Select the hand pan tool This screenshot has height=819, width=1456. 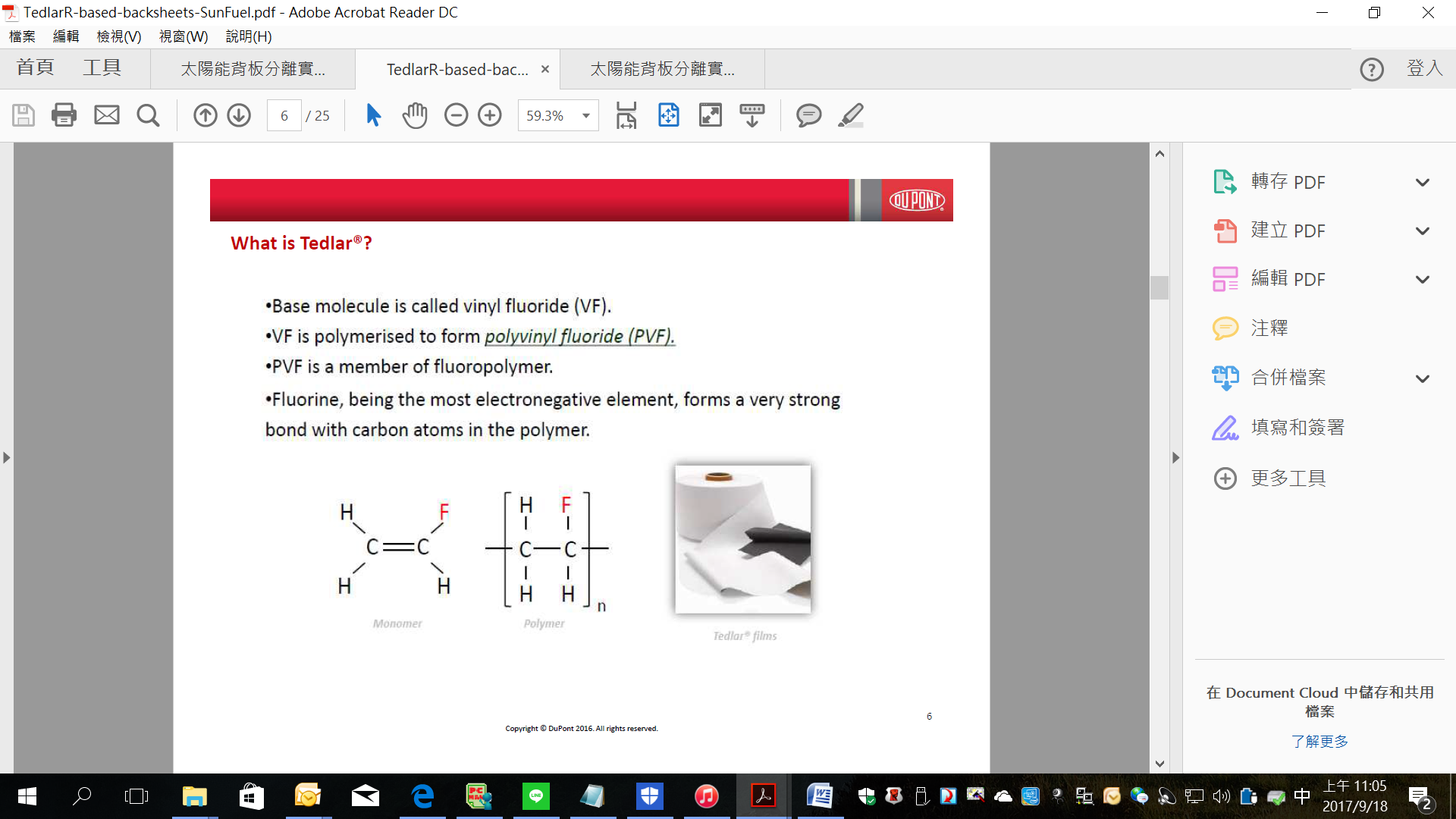[x=415, y=115]
